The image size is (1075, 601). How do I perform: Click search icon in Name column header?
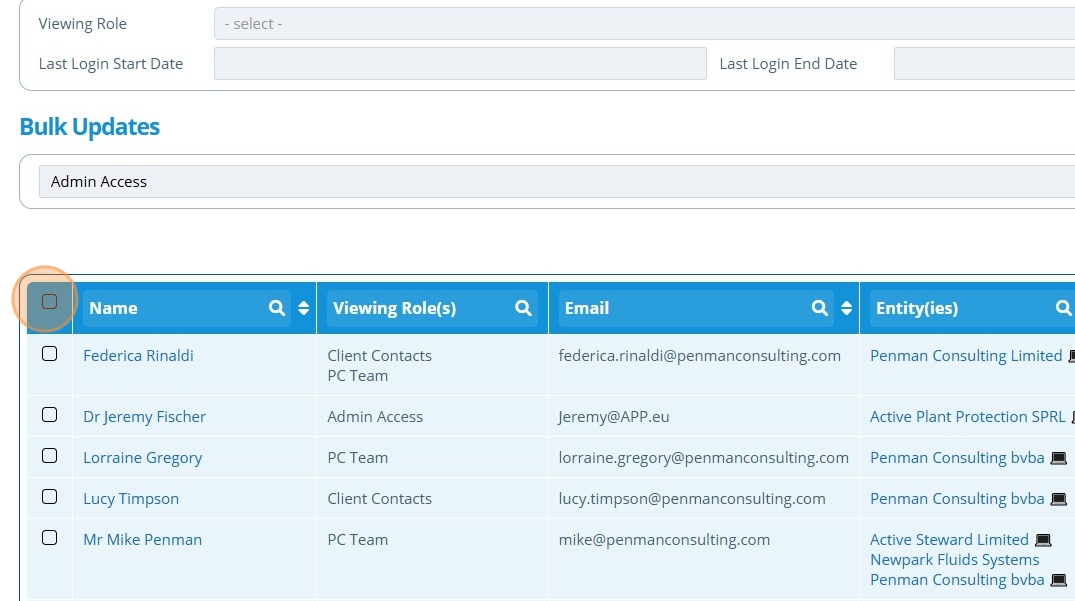(277, 308)
